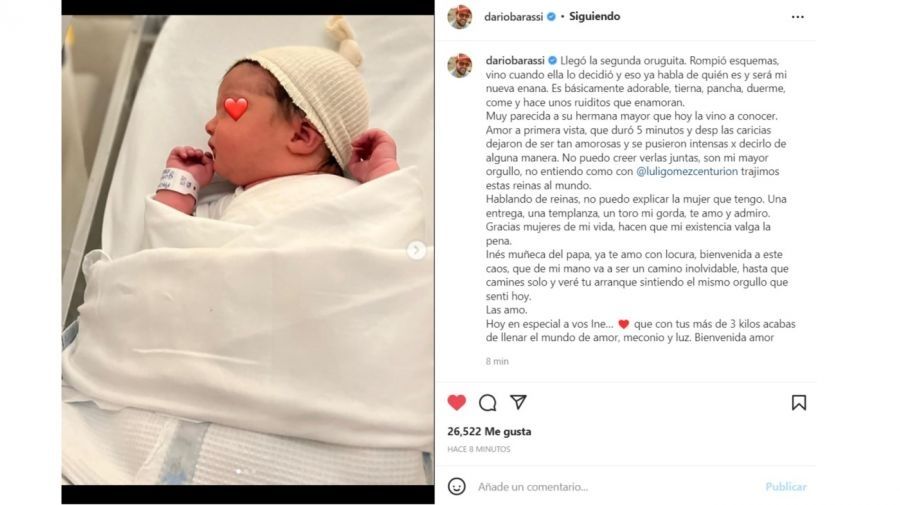Click the newborn baby photo

coord(248,250)
